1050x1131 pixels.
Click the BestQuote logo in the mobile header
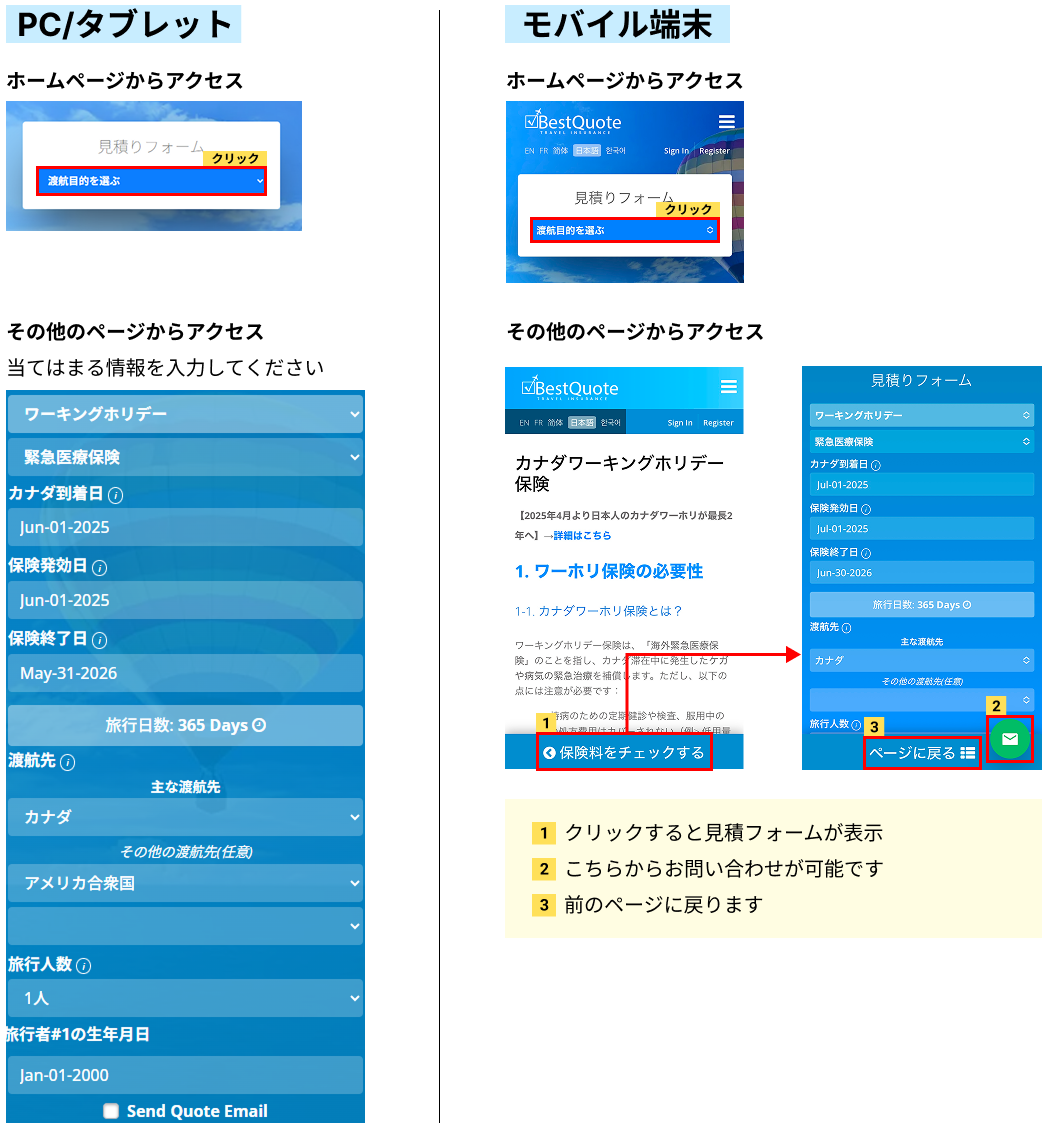[573, 123]
